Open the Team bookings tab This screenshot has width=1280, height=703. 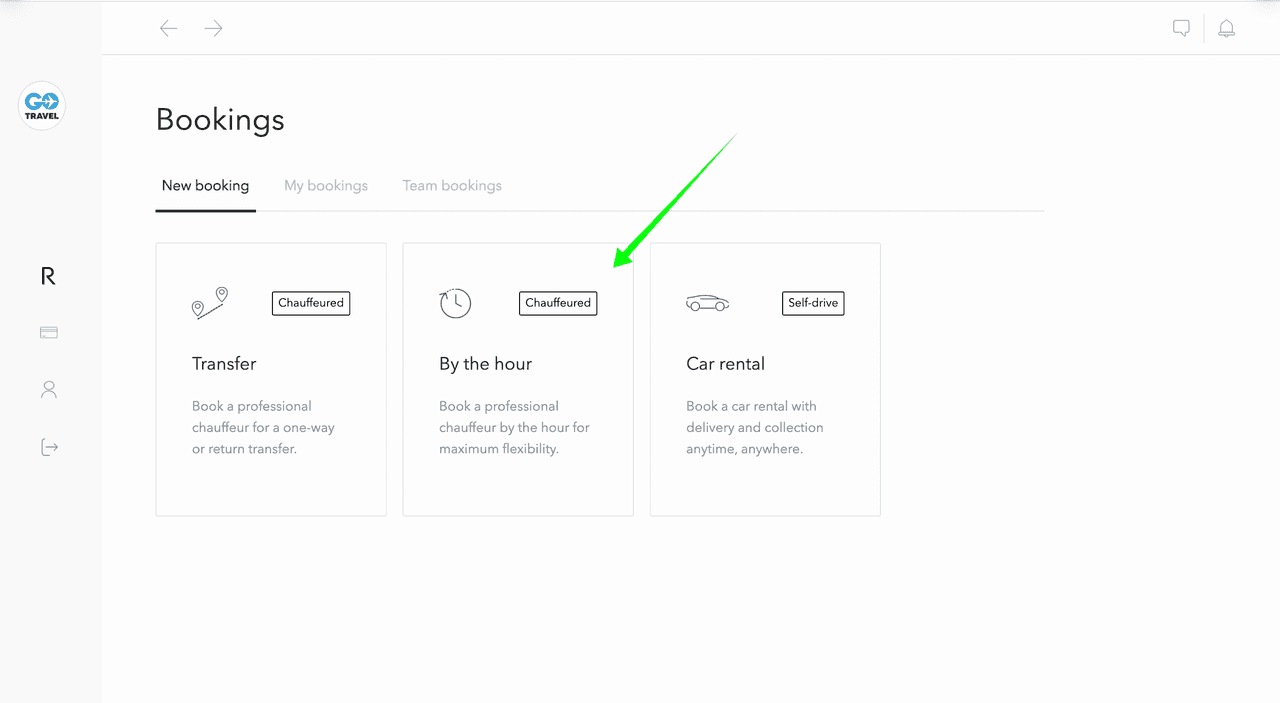[x=452, y=186]
